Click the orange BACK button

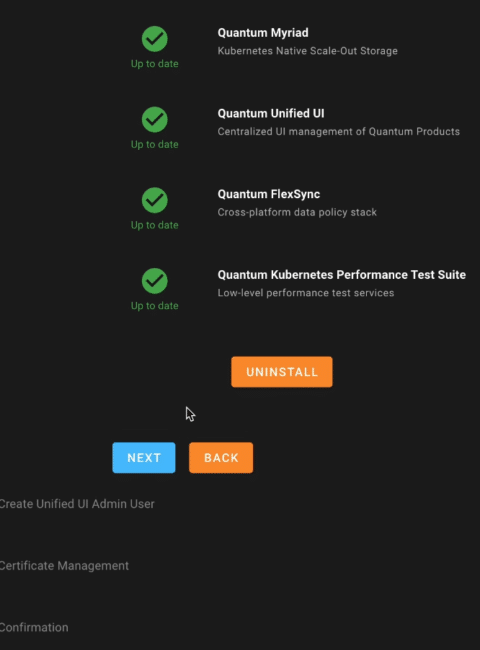(221, 458)
